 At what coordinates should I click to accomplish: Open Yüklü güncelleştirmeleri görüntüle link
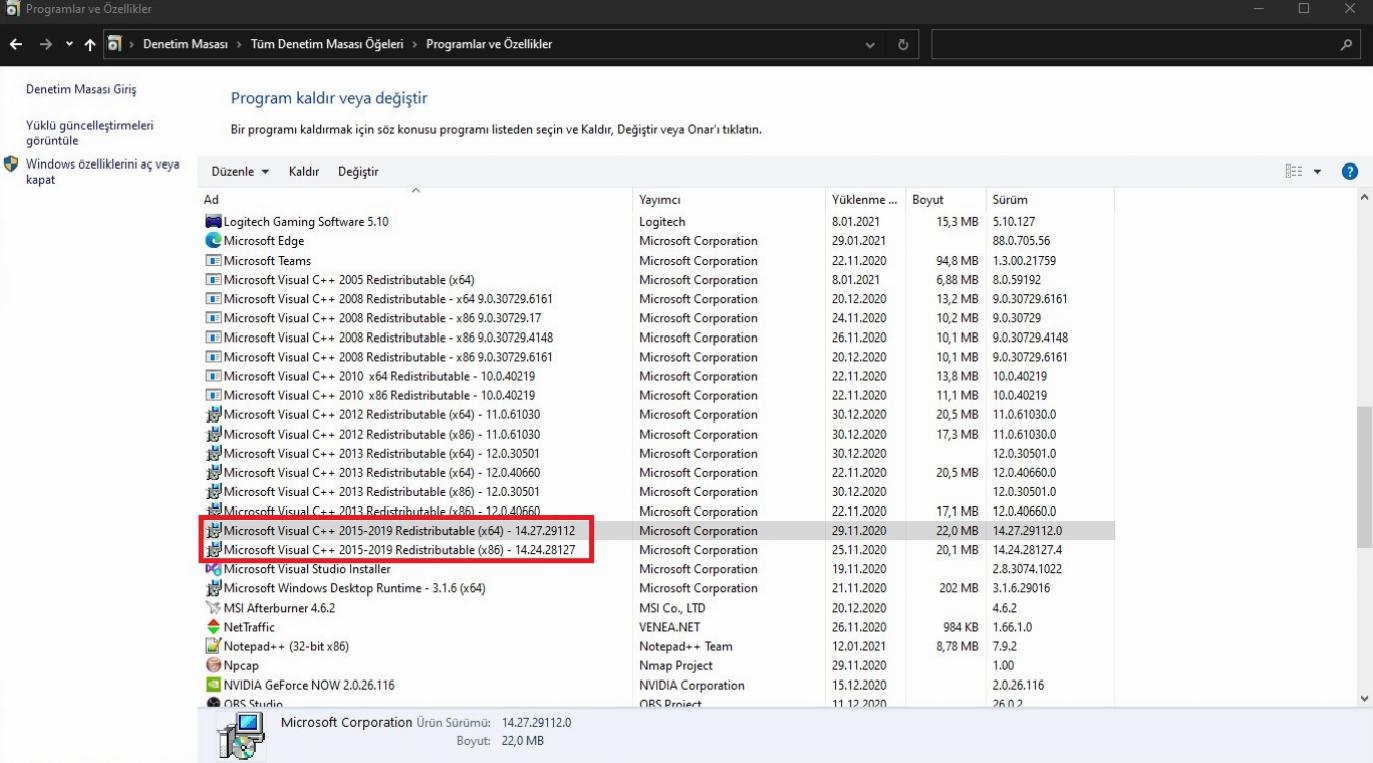pos(90,133)
